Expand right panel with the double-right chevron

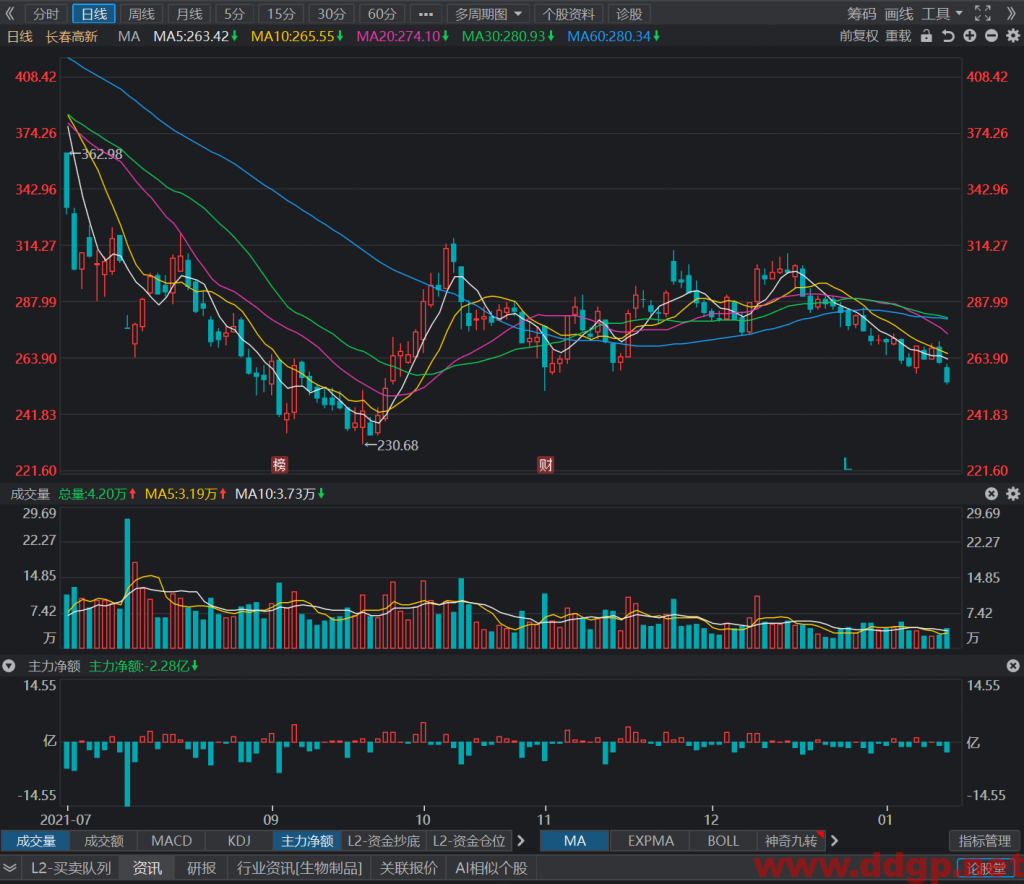tap(1012, 14)
